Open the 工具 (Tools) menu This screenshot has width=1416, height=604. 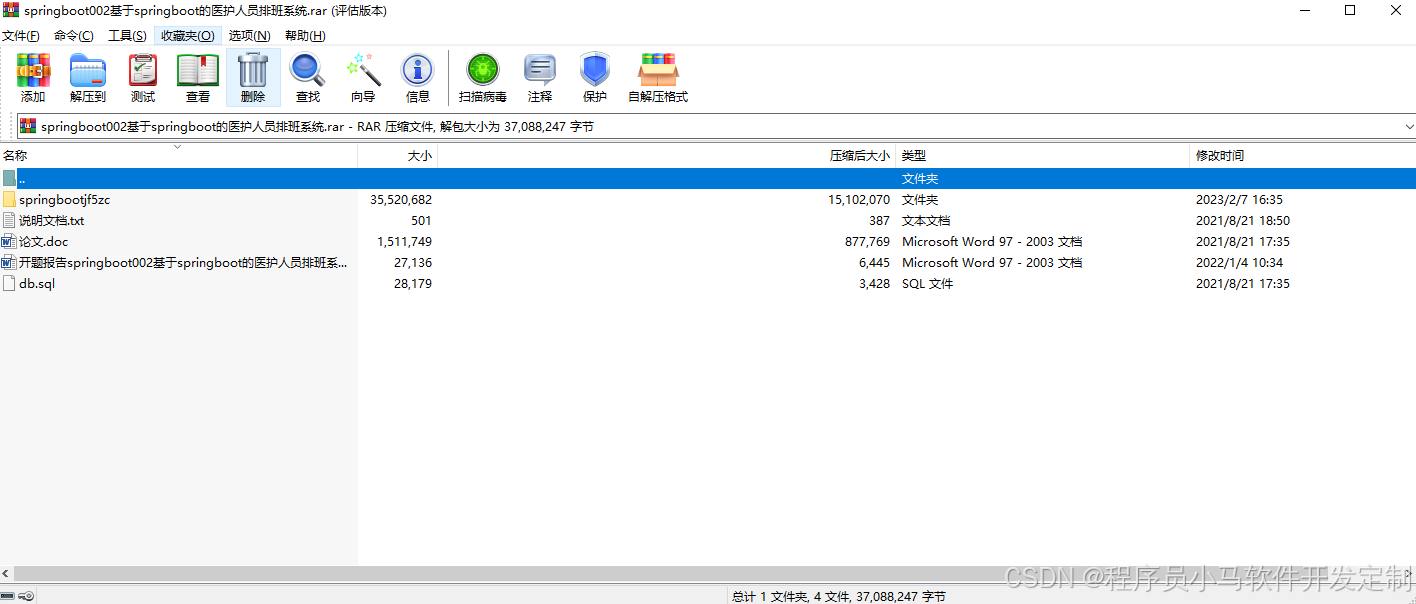point(126,35)
